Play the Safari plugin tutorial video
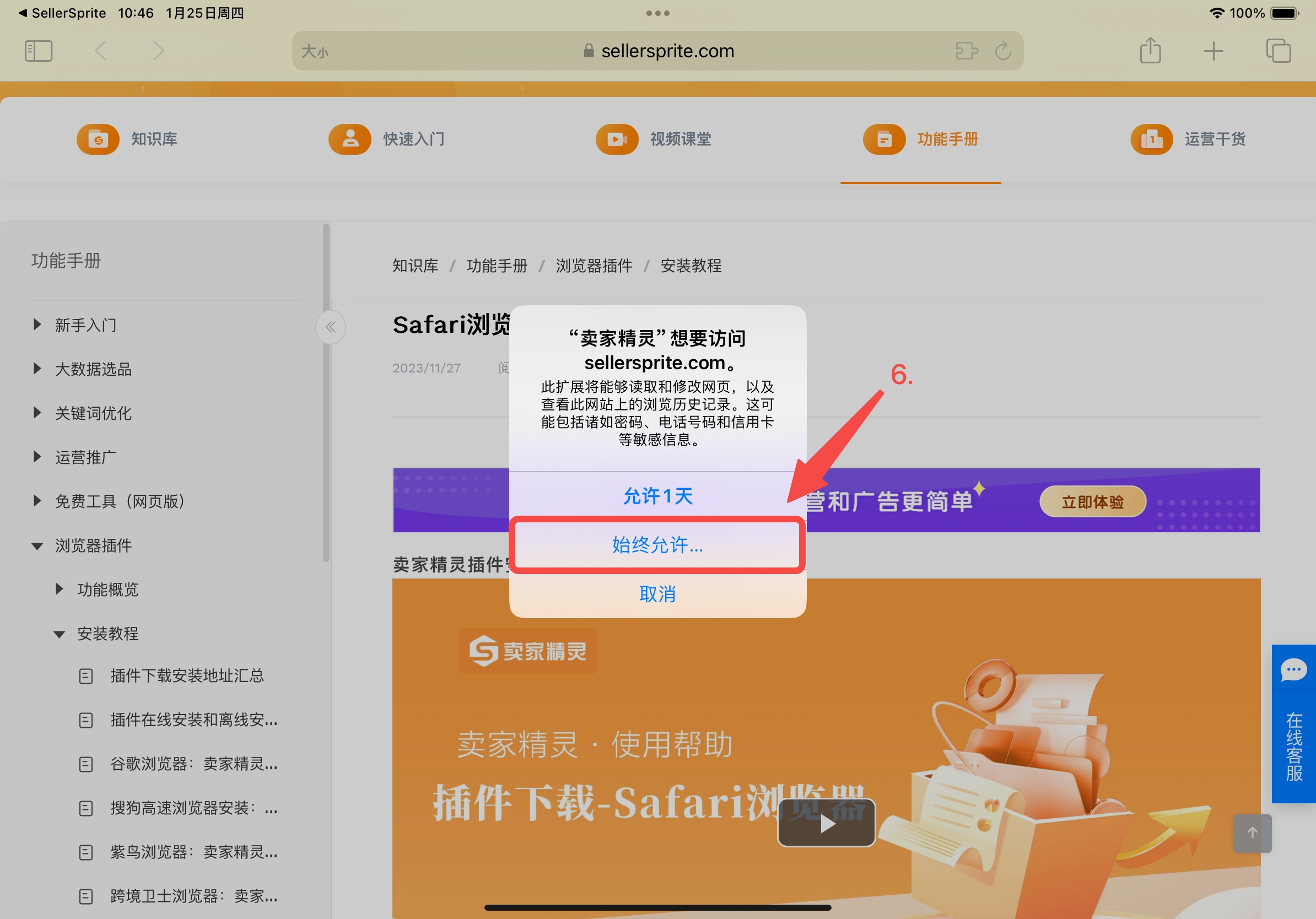The height and width of the screenshot is (919, 1316). tap(826, 823)
